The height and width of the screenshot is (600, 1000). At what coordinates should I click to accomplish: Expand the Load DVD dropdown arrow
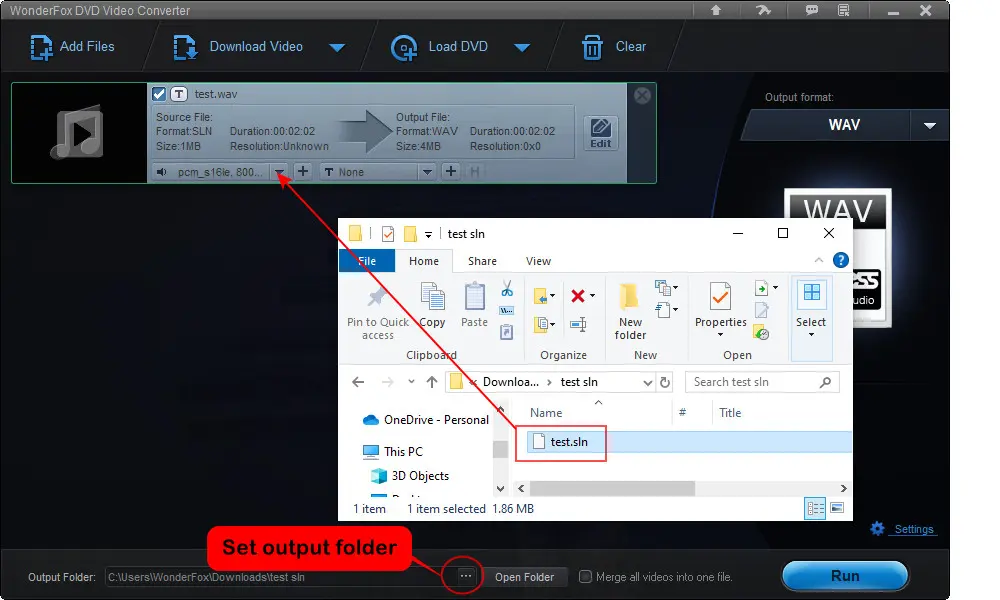522,48
